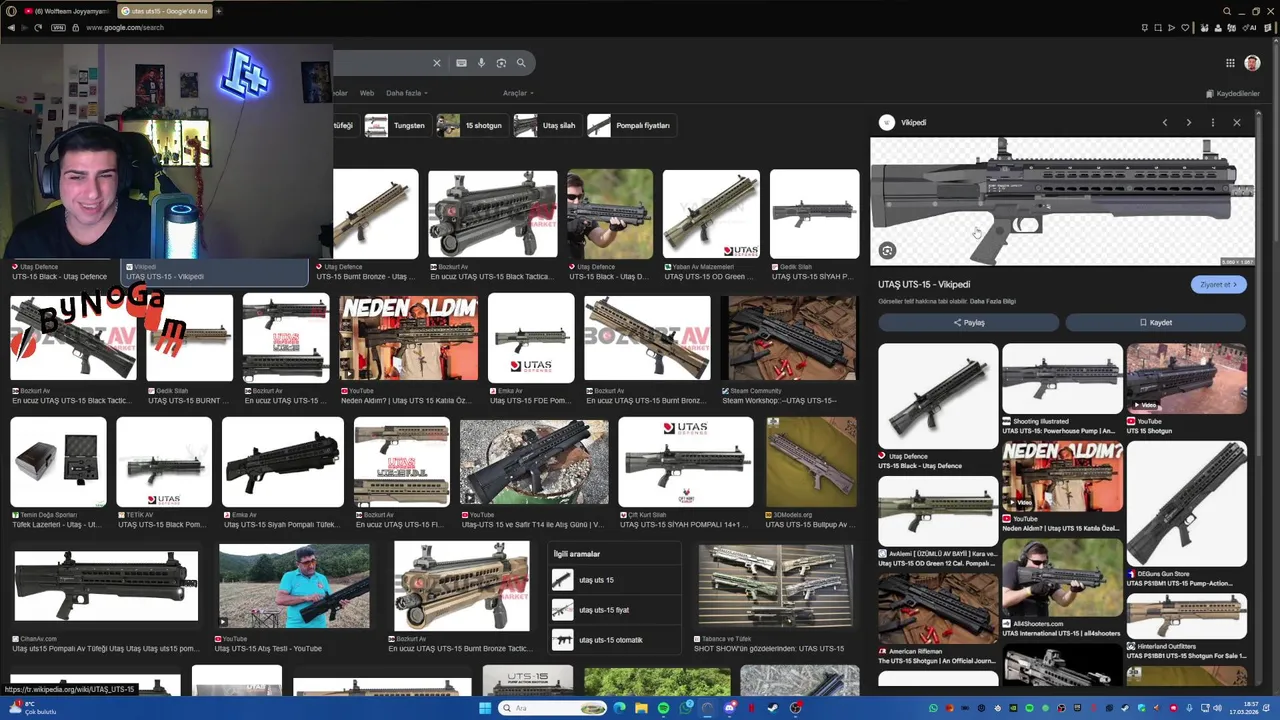Click 'Daha Fazla Bilgi' copyright link

(x=993, y=301)
